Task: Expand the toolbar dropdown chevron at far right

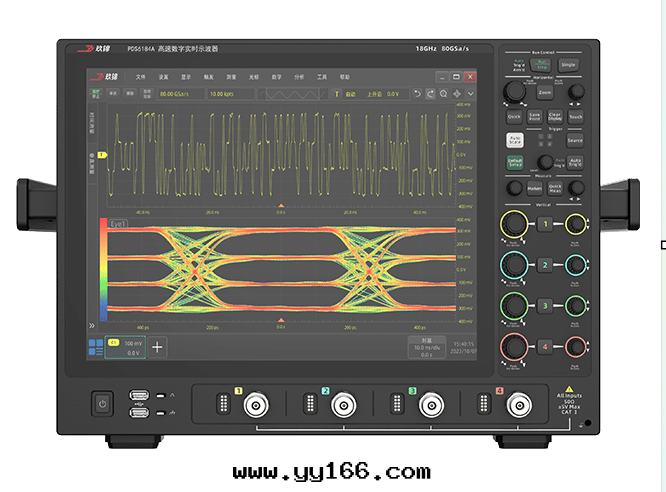Action: click(x=469, y=94)
